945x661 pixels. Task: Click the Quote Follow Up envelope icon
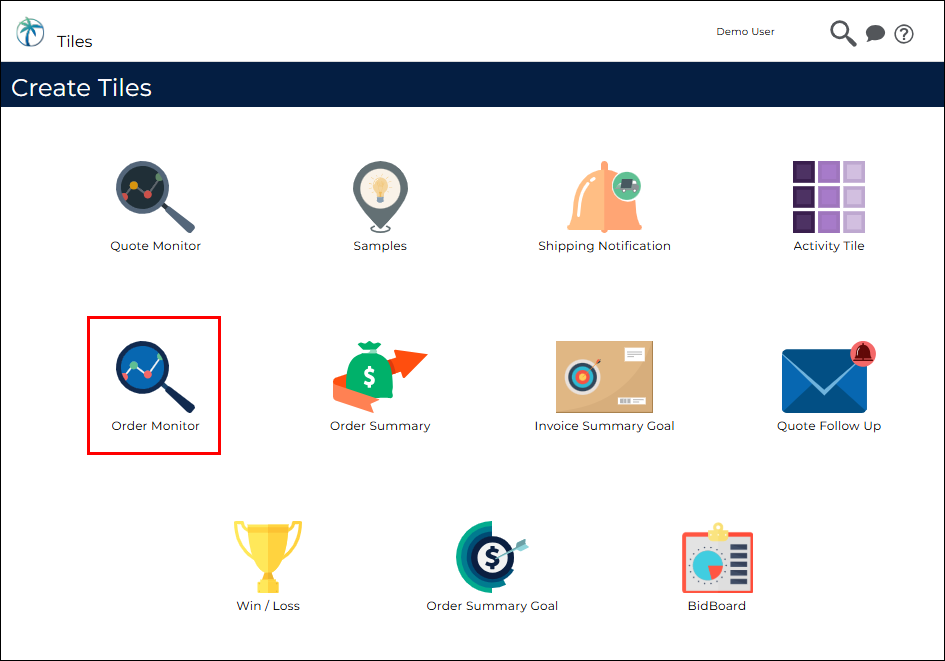coord(829,377)
